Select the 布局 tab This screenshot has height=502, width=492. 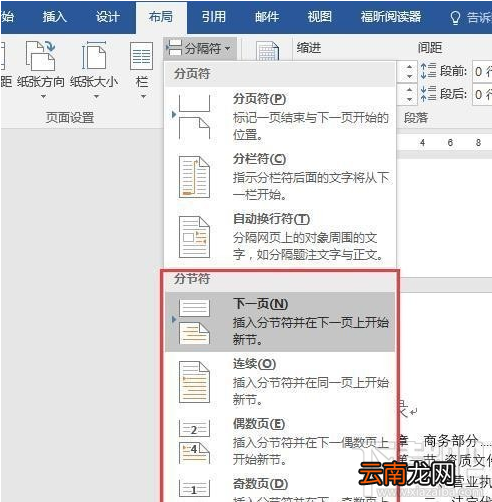pos(161,17)
